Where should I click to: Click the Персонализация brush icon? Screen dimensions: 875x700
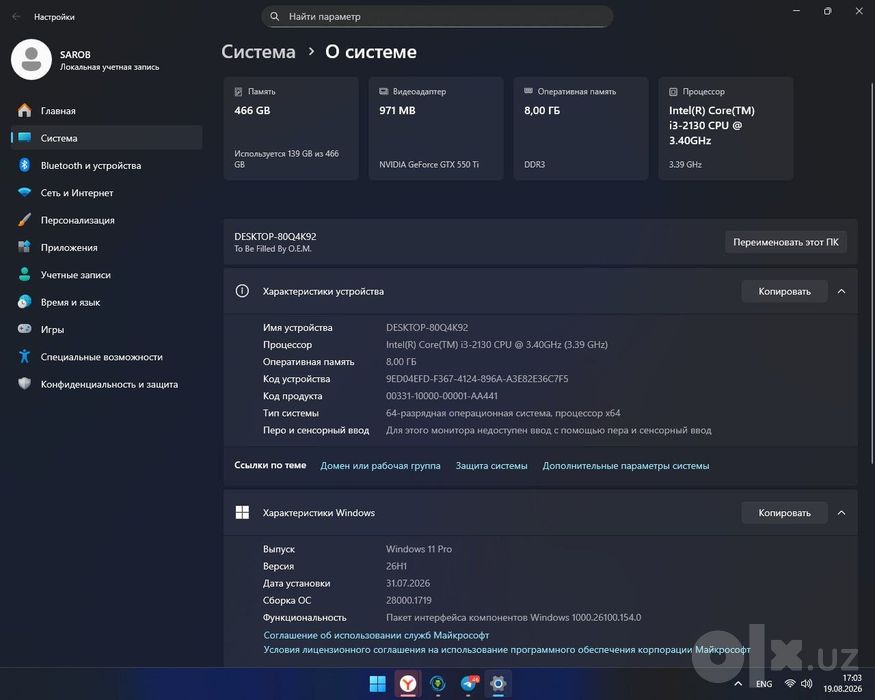[x=25, y=220]
